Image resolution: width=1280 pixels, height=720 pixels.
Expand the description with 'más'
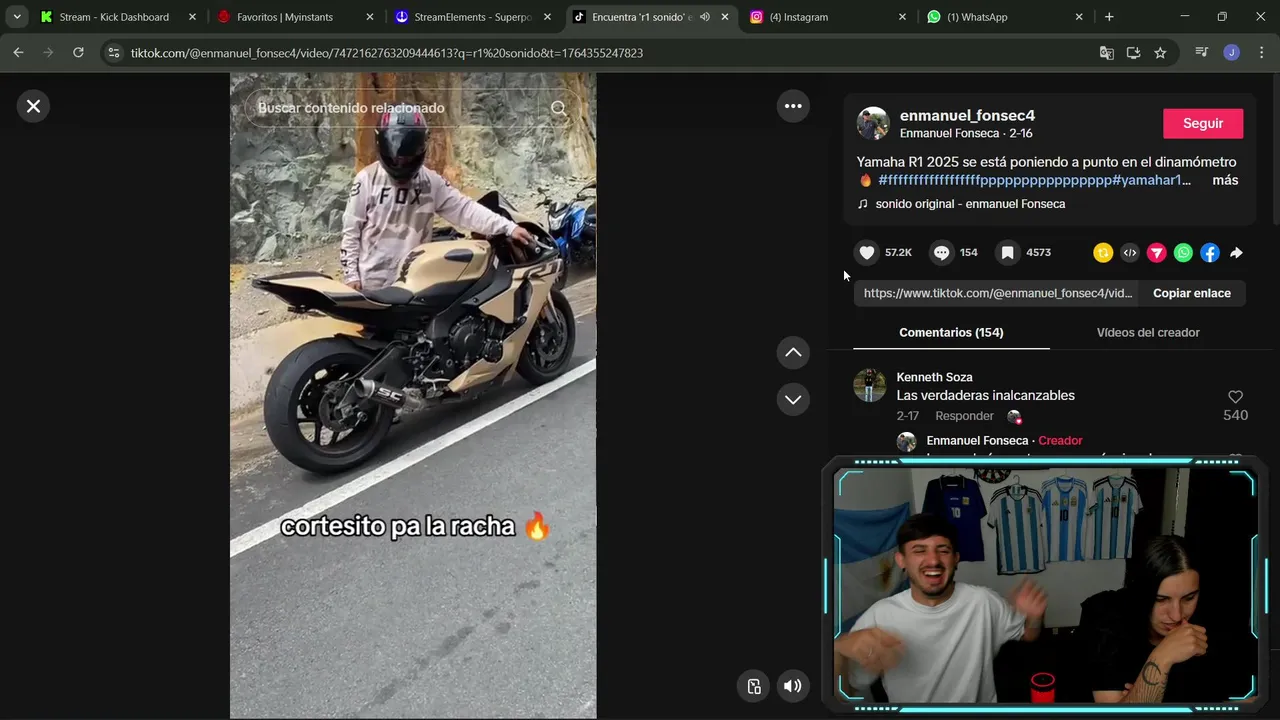[x=1225, y=180]
